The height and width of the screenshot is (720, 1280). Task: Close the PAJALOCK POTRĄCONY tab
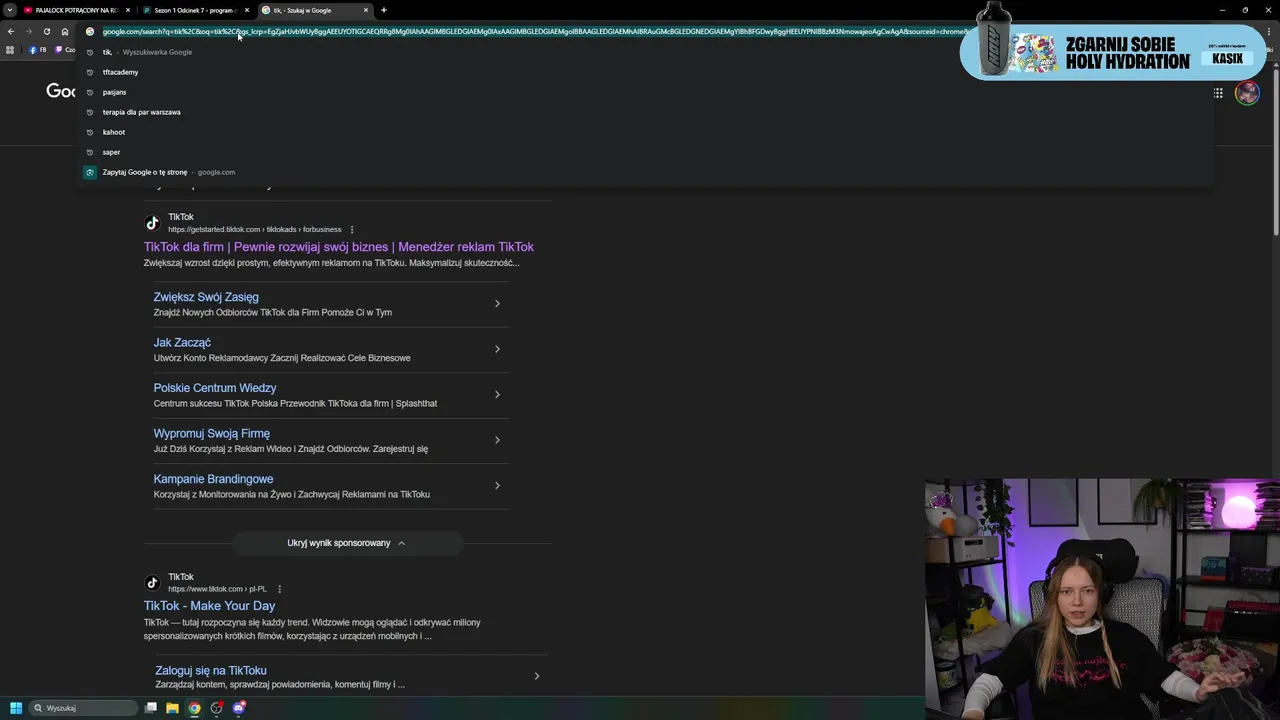[127, 10]
